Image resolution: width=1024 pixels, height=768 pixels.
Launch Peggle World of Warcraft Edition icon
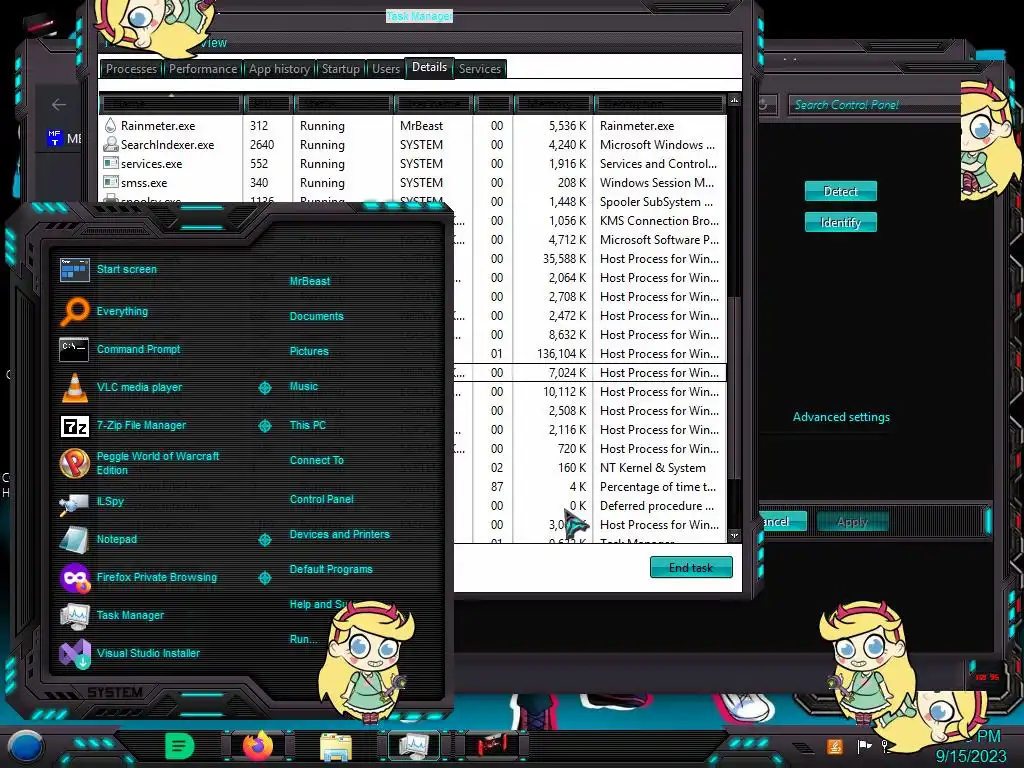click(74, 463)
